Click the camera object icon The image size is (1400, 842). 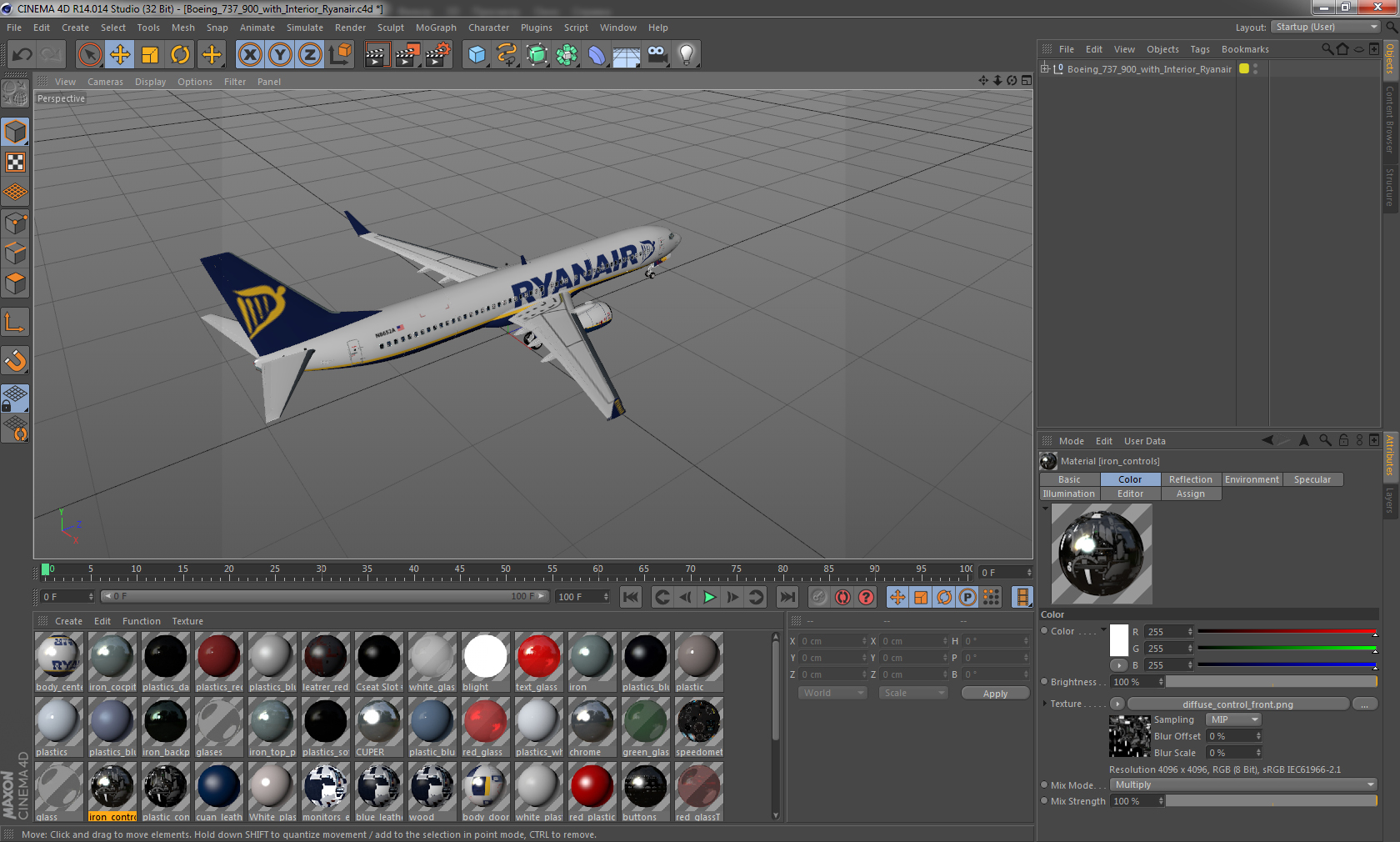657,55
